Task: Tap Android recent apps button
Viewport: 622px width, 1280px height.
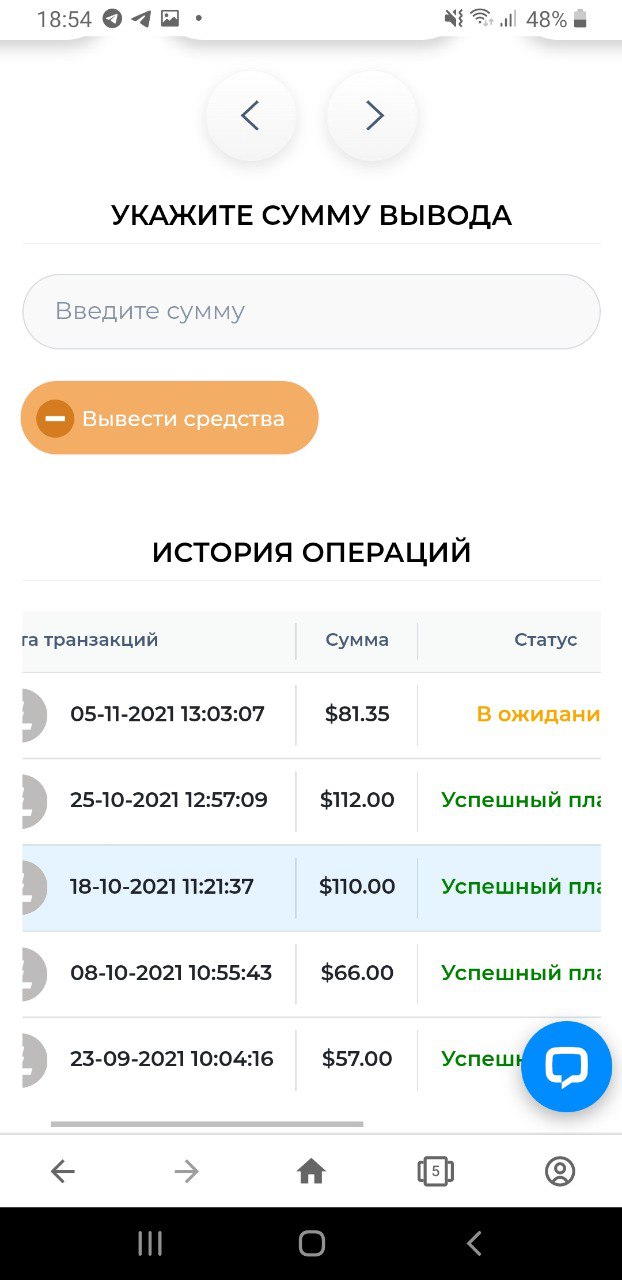Action: click(150, 1243)
